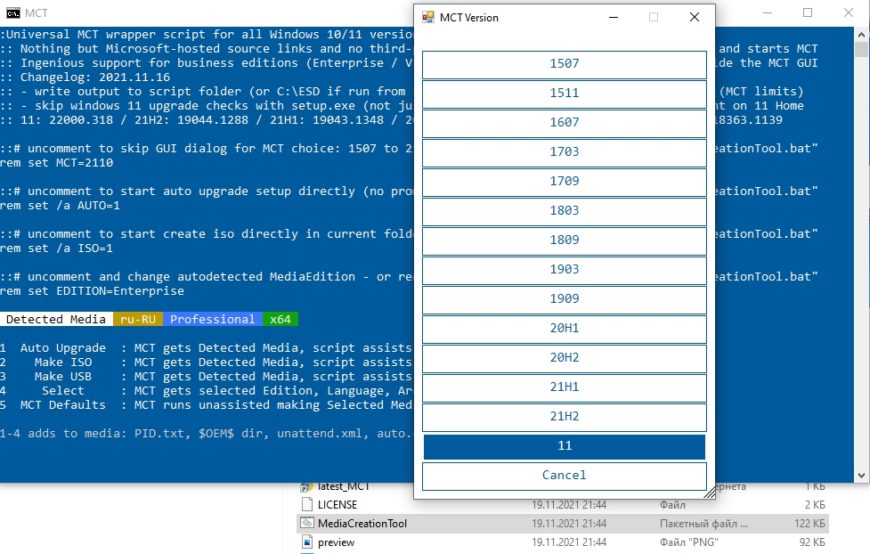Click the dialog resize grip corner
This screenshot has height=554, width=870.
tap(711, 493)
